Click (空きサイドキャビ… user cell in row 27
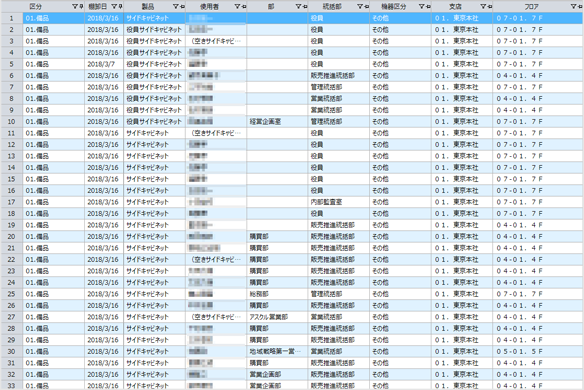This screenshot has height=390, width=584. click(x=216, y=317)
